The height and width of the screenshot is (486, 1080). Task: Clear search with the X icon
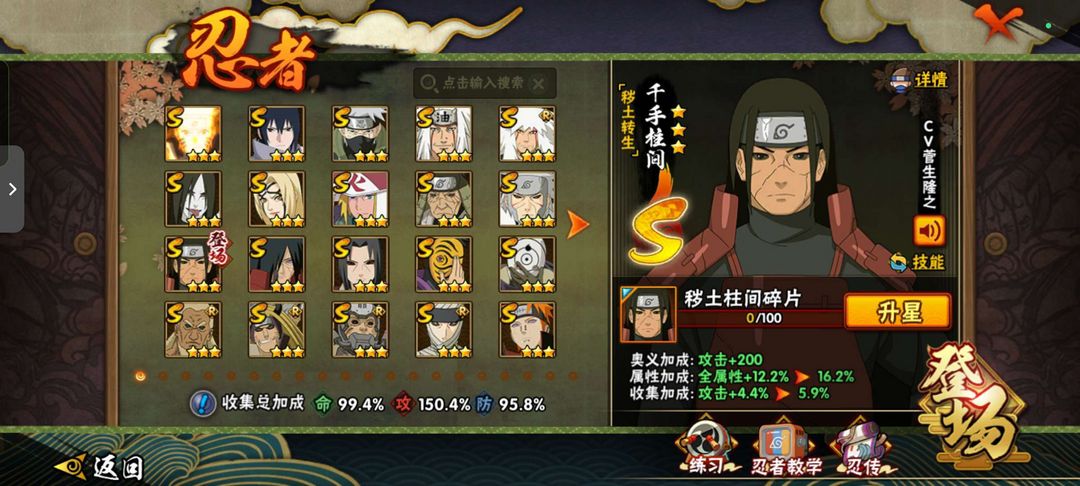(539, 84)
